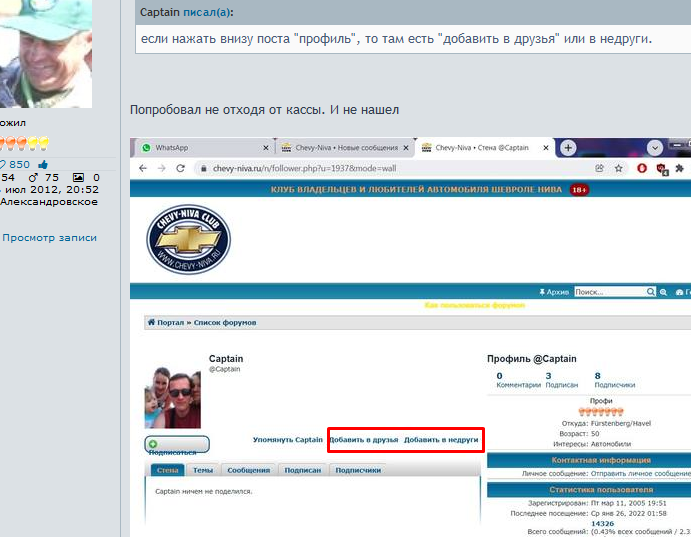This screenshot has width=691, height=537.
Task: Click the gallery picture icon in user stats
Action: (78, 178)
